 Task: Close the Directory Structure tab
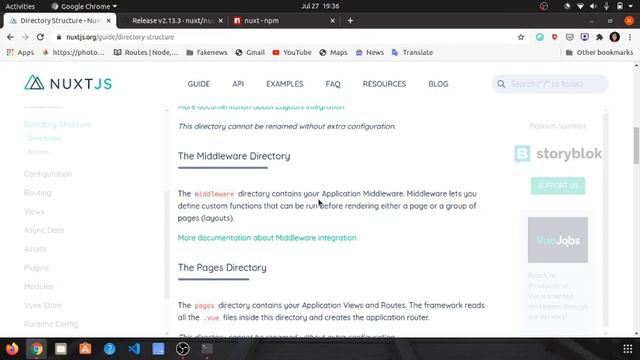(x=109, y=20)
